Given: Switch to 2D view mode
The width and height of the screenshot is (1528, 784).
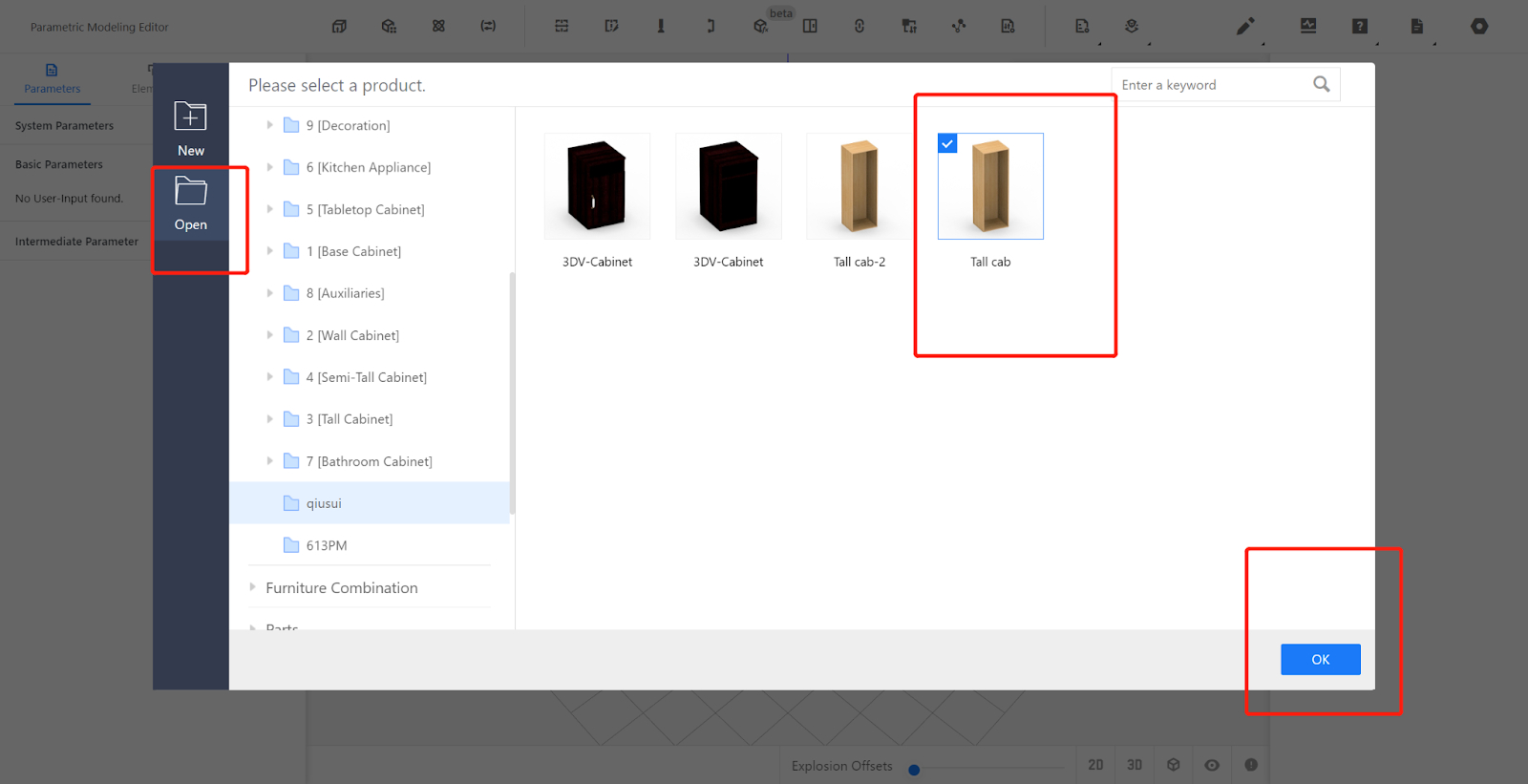Looking at the screenshot, I should coord(1095,765).
